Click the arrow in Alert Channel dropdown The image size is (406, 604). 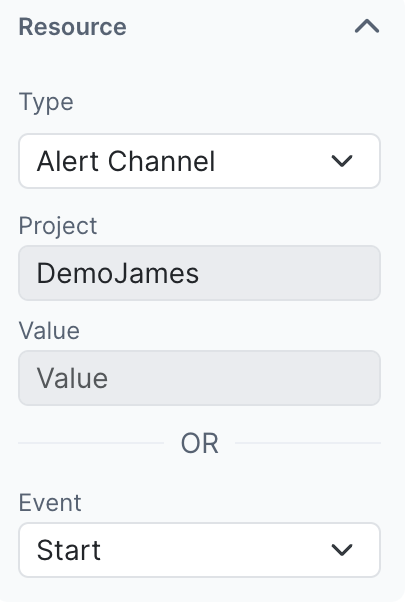[x=342, y=161]
